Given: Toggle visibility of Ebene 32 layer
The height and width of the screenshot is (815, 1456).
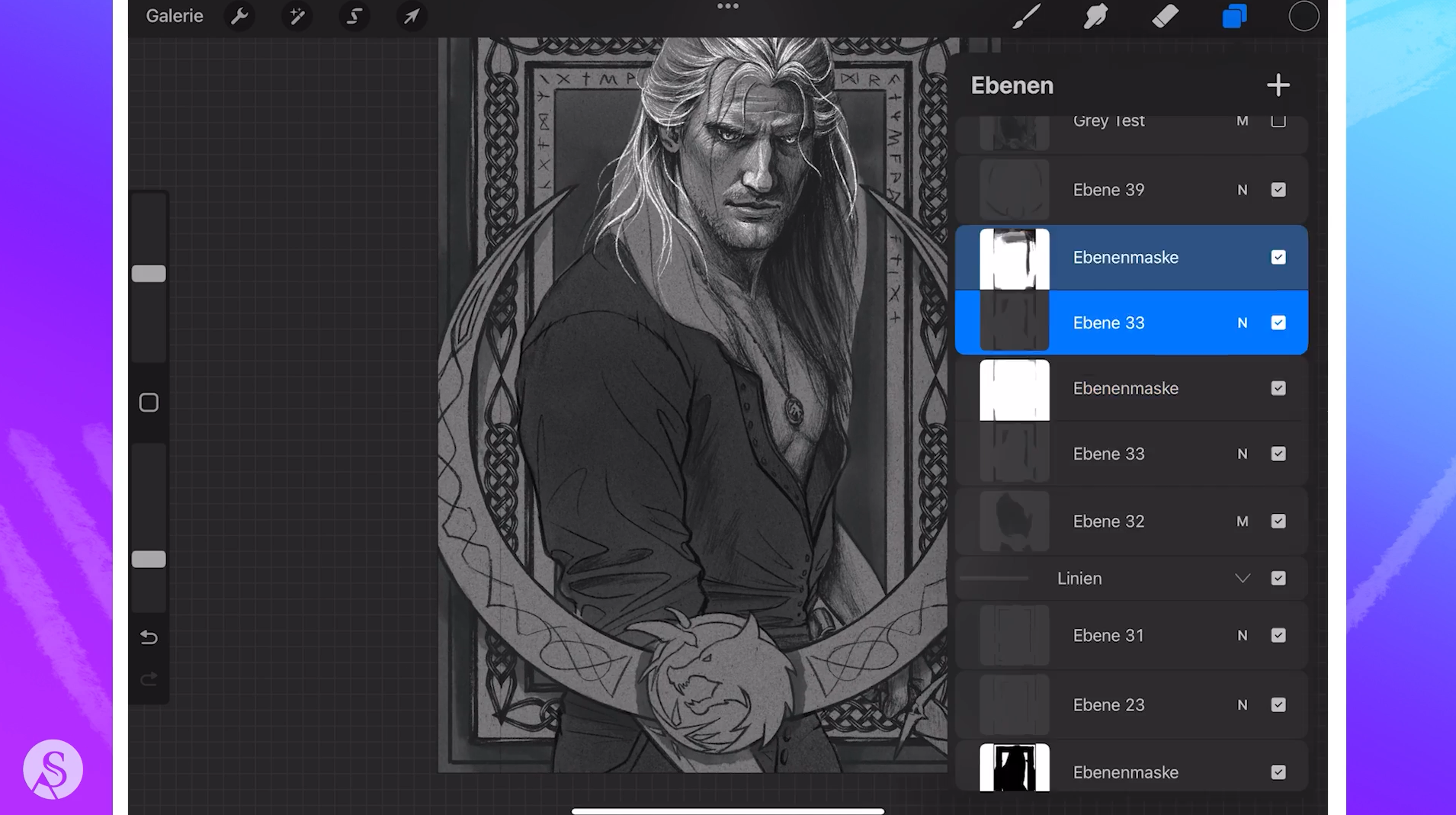Looking at the screenshot, I should 1278,521.
